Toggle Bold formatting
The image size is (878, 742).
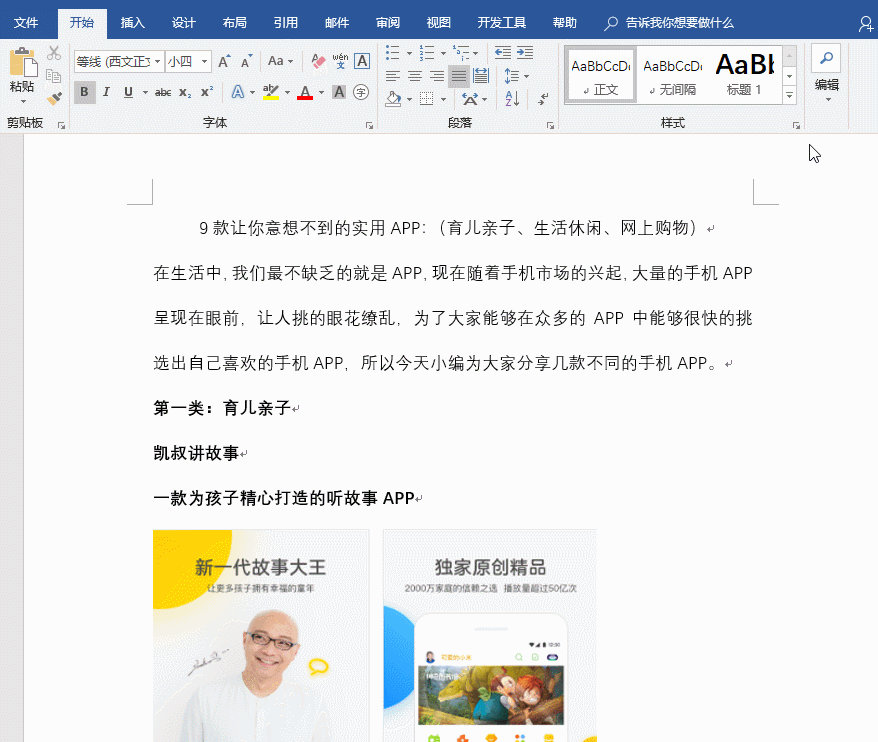tap(84, 93)
